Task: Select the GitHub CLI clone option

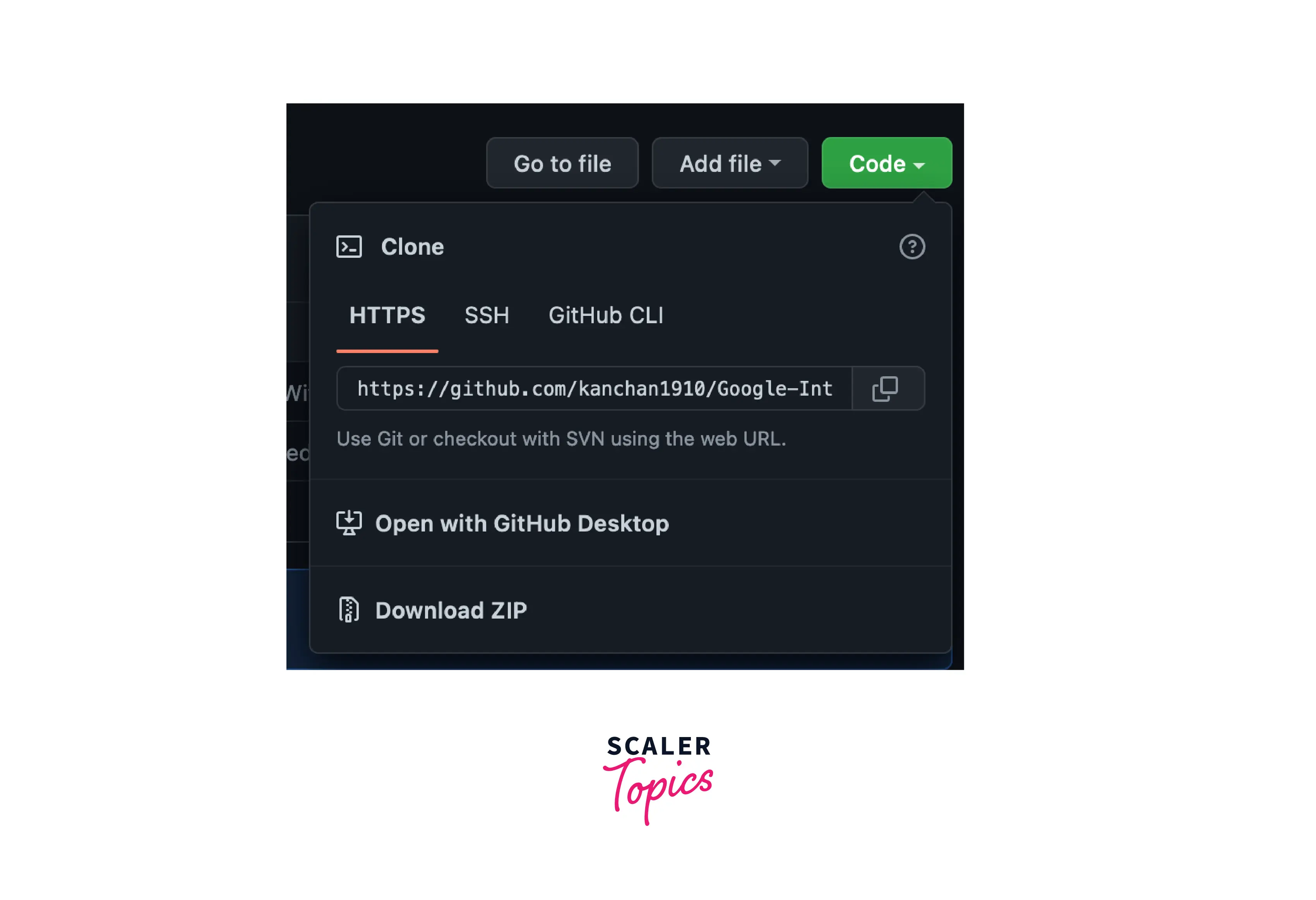Action: tap(606, 315)
